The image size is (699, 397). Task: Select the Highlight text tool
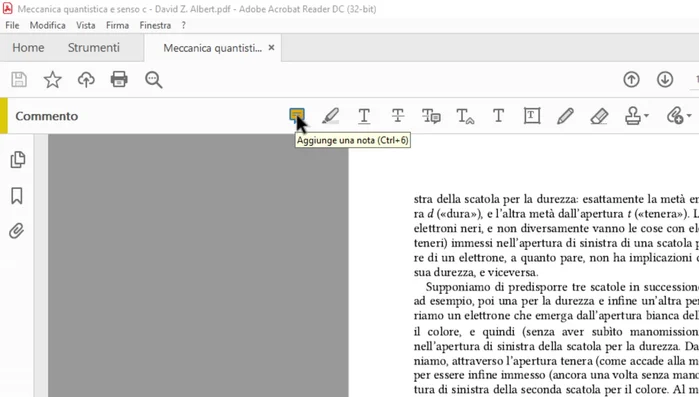tap(330, 116)
